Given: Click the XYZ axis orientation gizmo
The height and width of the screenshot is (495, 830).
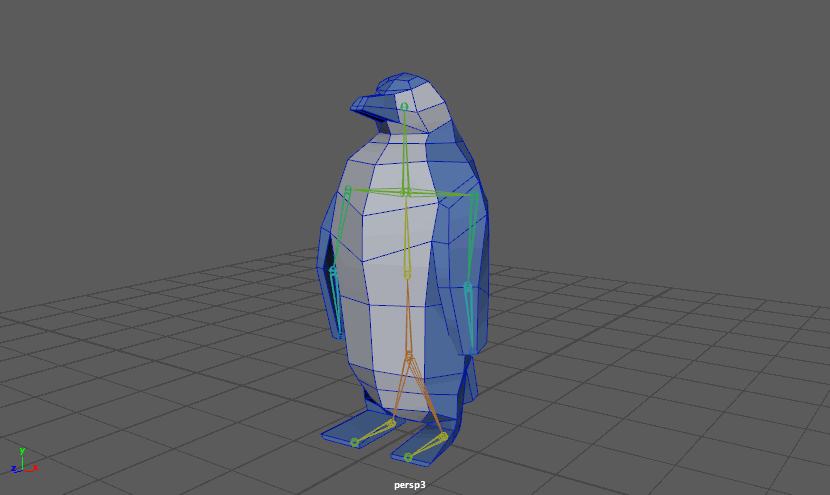Looking at the screenshot, I should (23, 461).
